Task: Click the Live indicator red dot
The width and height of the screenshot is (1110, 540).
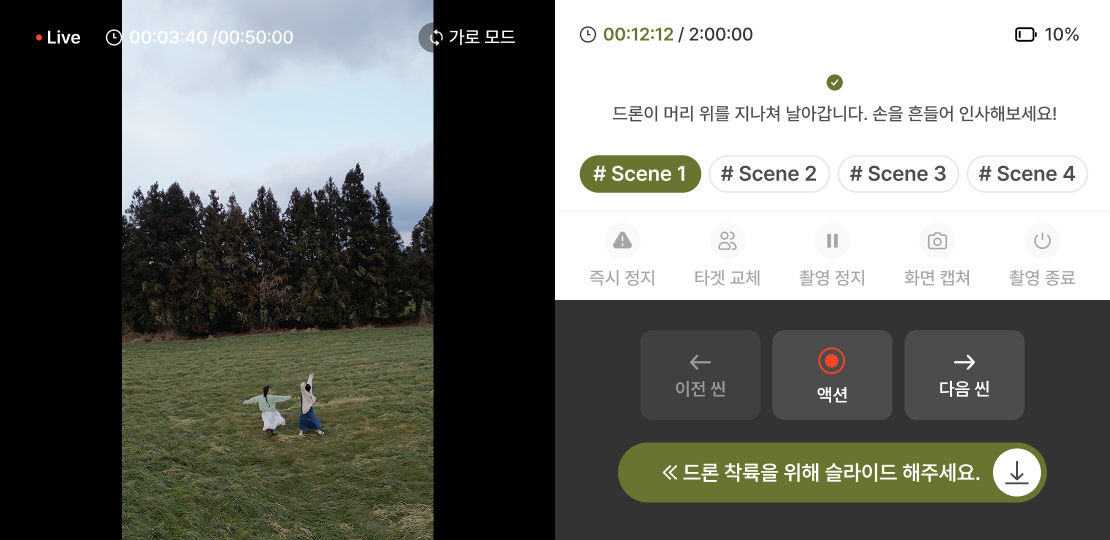Action: point(39,38)
